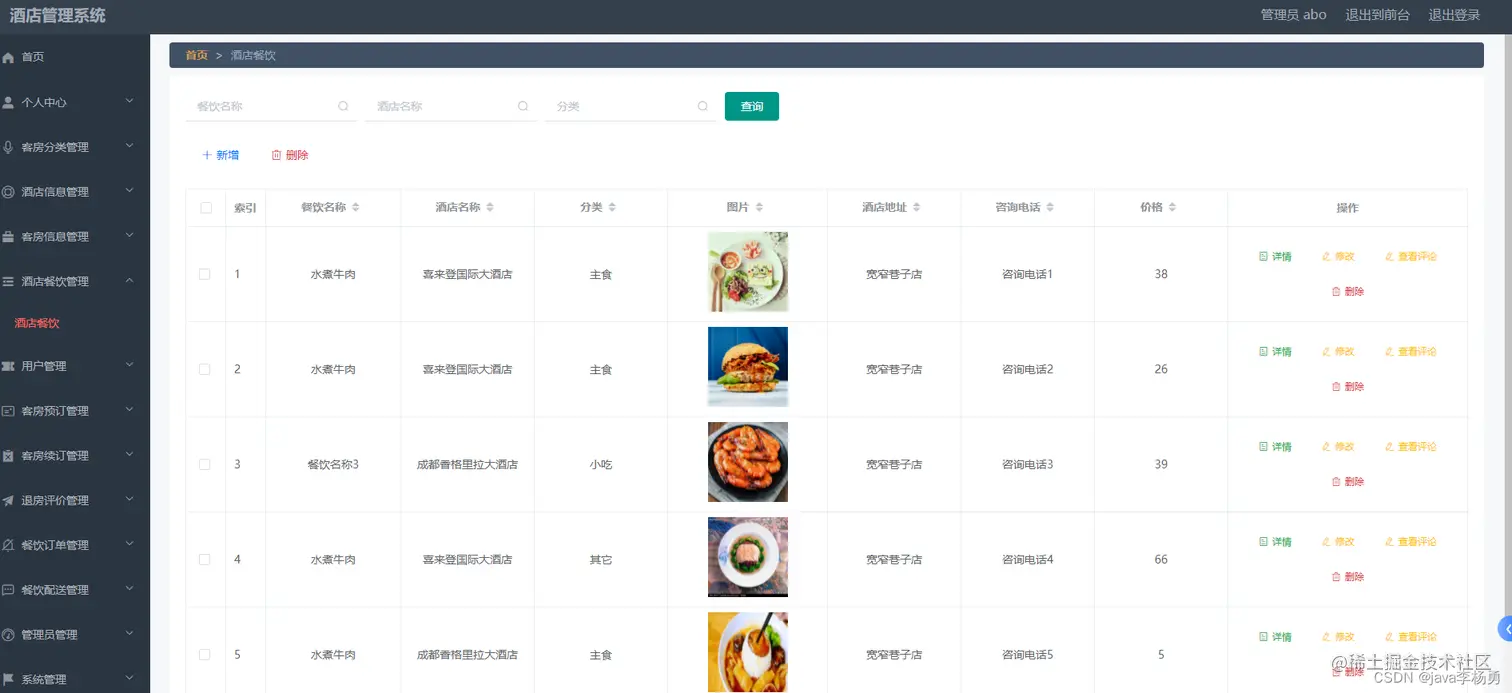Open the 餐饮配送管理 sidebar menu

[75, 590]
